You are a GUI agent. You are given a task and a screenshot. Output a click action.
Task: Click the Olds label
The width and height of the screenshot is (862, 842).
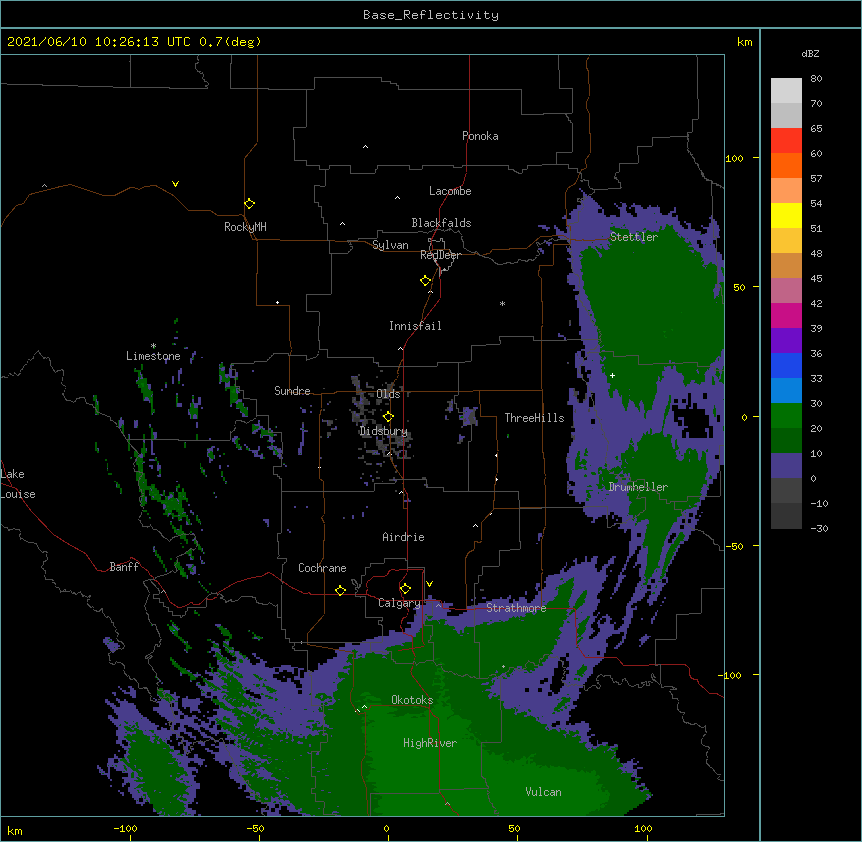[388, 394]
